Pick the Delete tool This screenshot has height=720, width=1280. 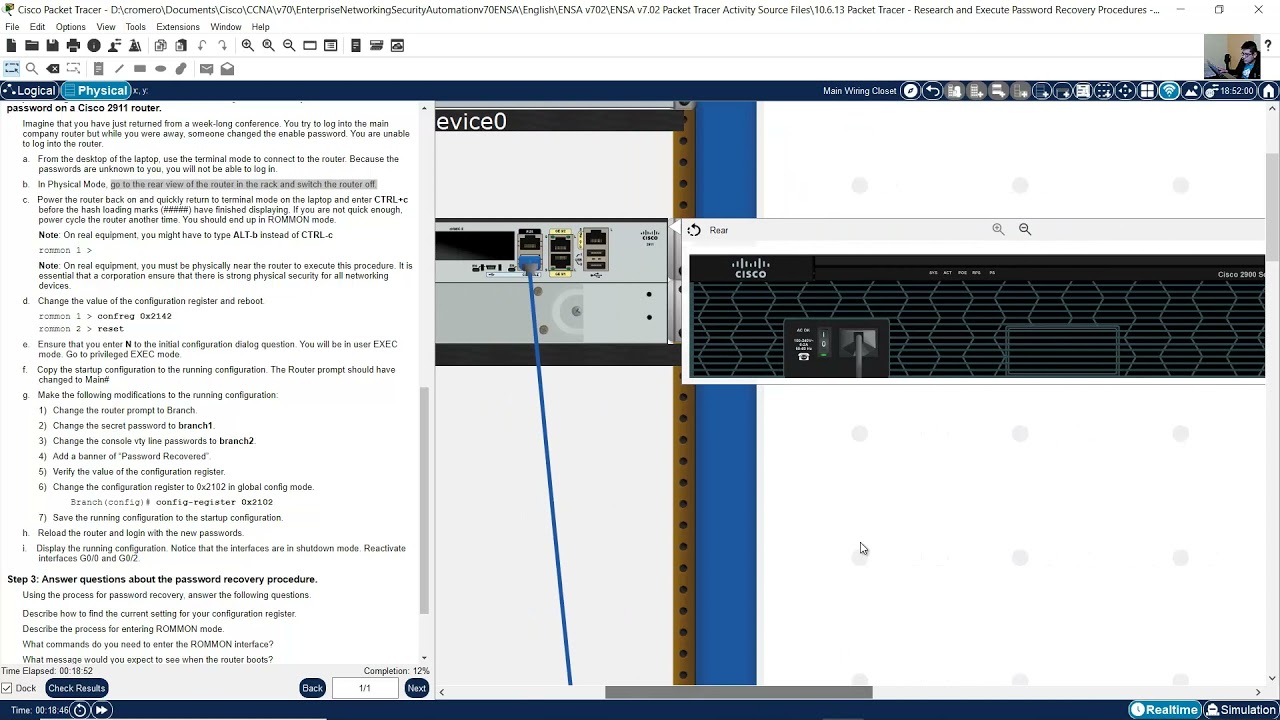coord(53,69)
